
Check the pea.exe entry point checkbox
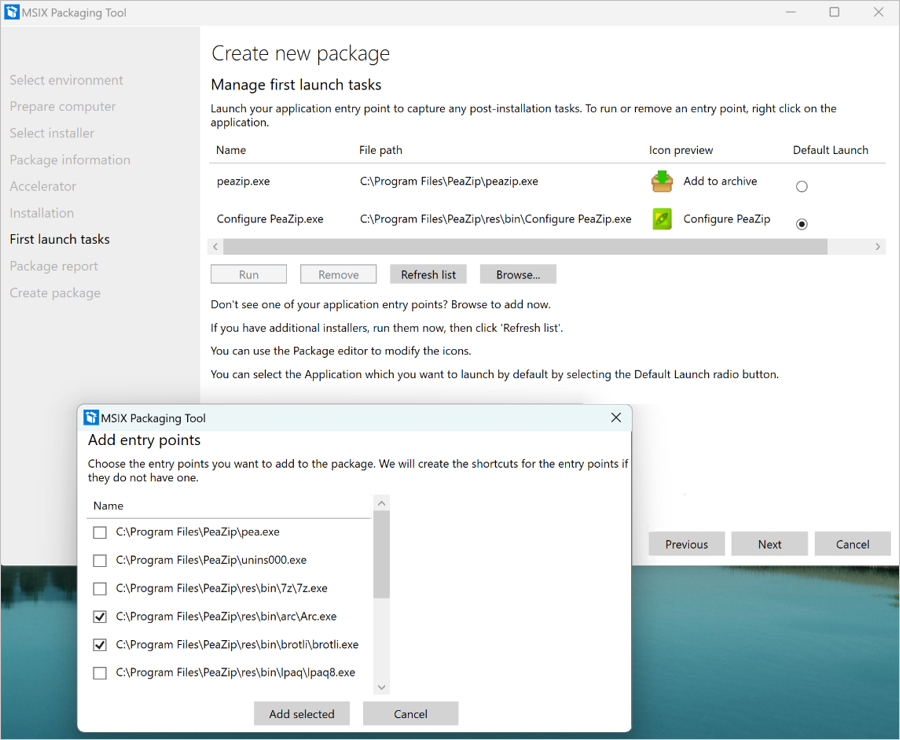(x=100, y=532)
